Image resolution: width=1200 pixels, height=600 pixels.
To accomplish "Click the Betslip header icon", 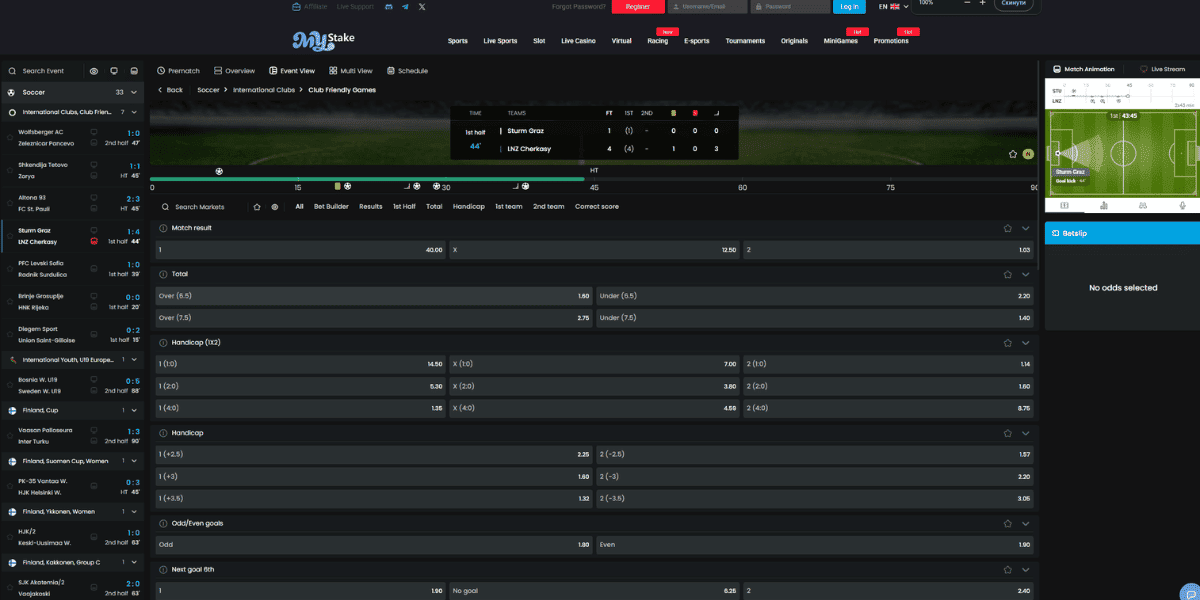I will 1054,233.
